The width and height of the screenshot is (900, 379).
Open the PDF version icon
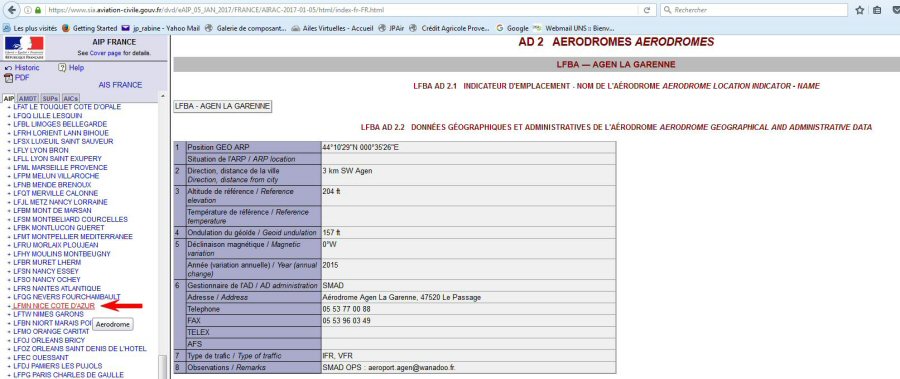pos(9,78)
